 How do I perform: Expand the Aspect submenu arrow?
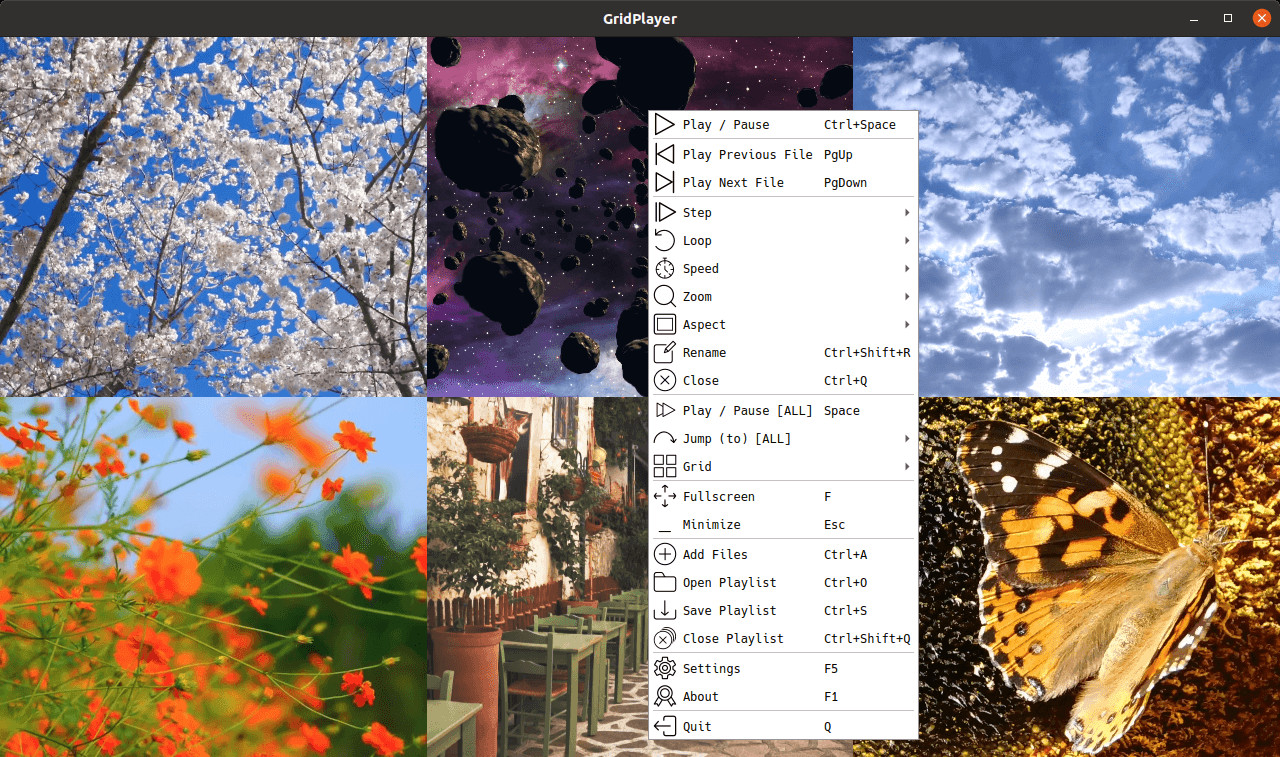click(x=907, y=324)
